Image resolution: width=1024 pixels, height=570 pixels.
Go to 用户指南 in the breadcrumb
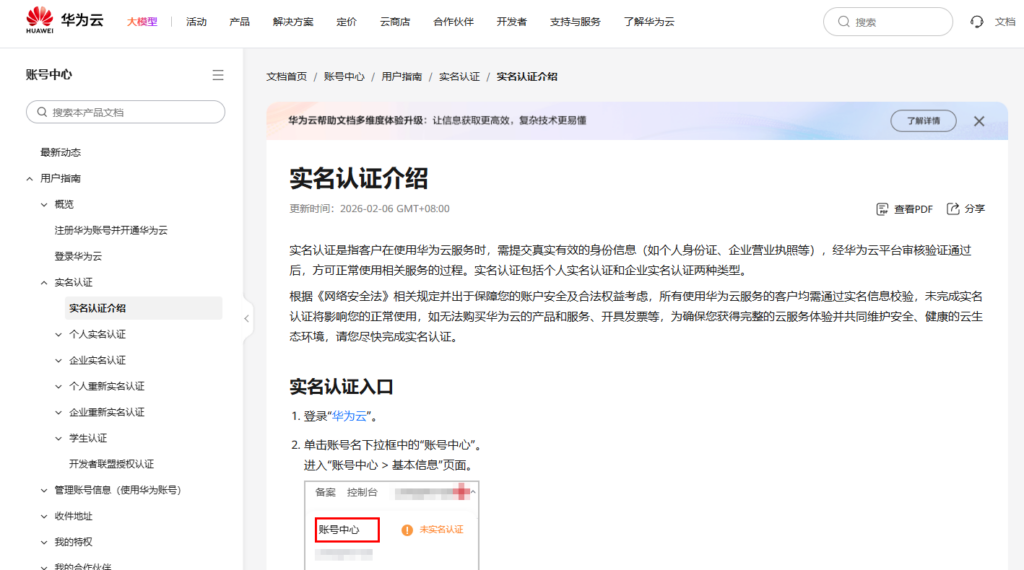click(401, 76)
